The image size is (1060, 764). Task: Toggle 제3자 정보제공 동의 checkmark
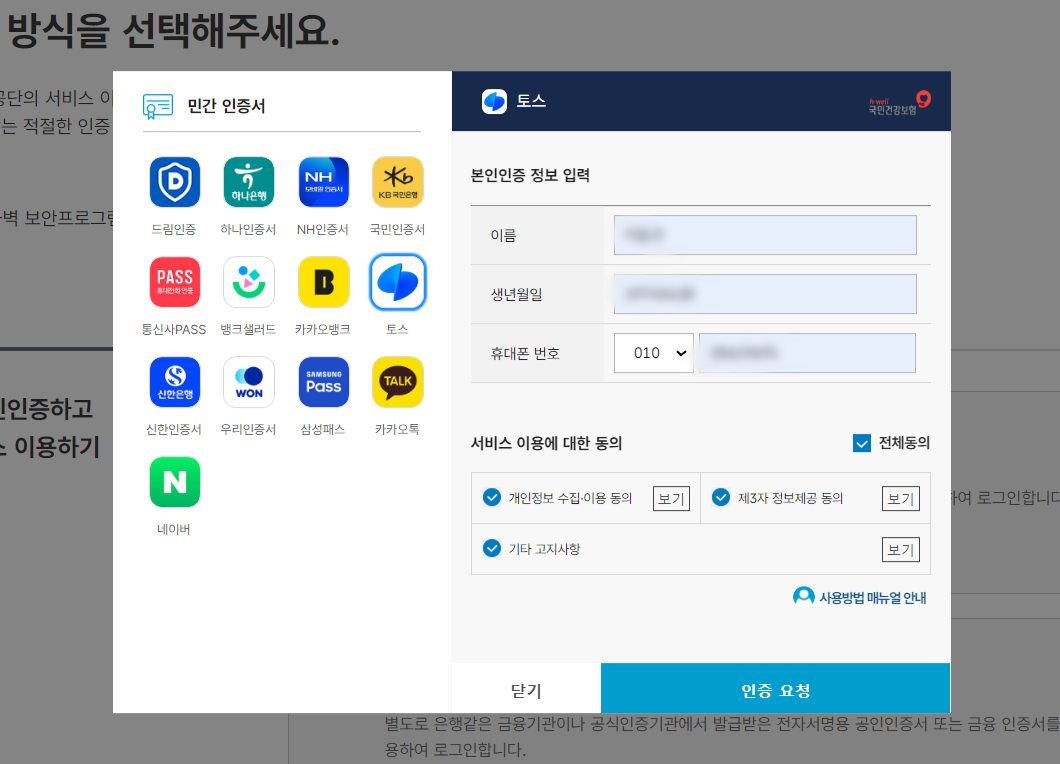(721, 497)
